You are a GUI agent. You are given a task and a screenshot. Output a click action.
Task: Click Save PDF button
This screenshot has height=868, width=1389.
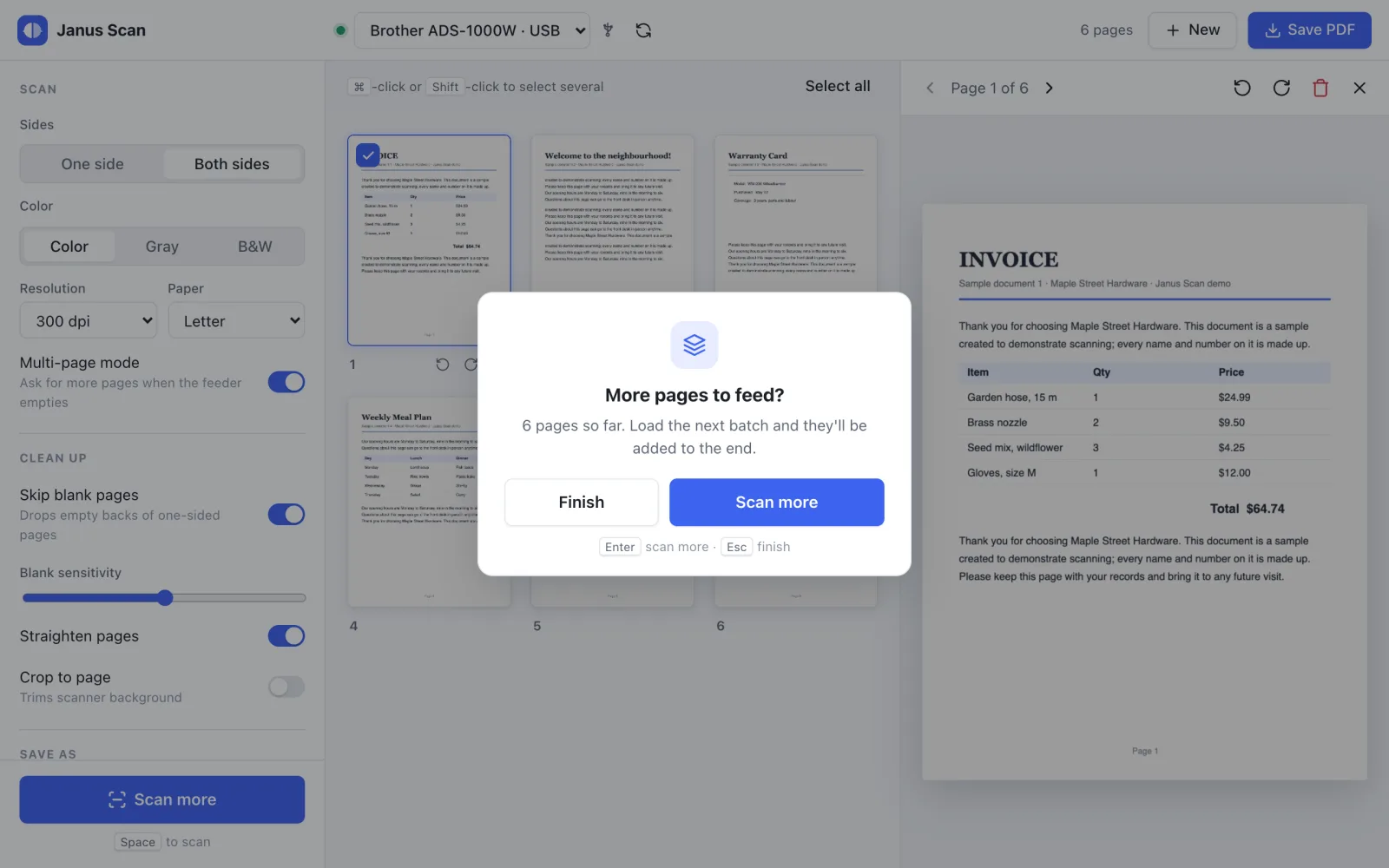[x=1309, y=30]
